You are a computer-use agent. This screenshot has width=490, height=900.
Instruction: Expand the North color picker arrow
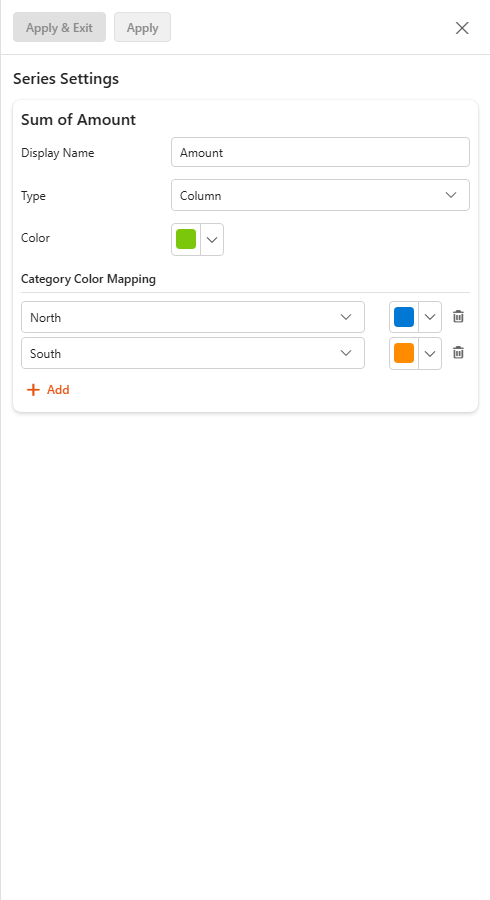click(430, 317)
